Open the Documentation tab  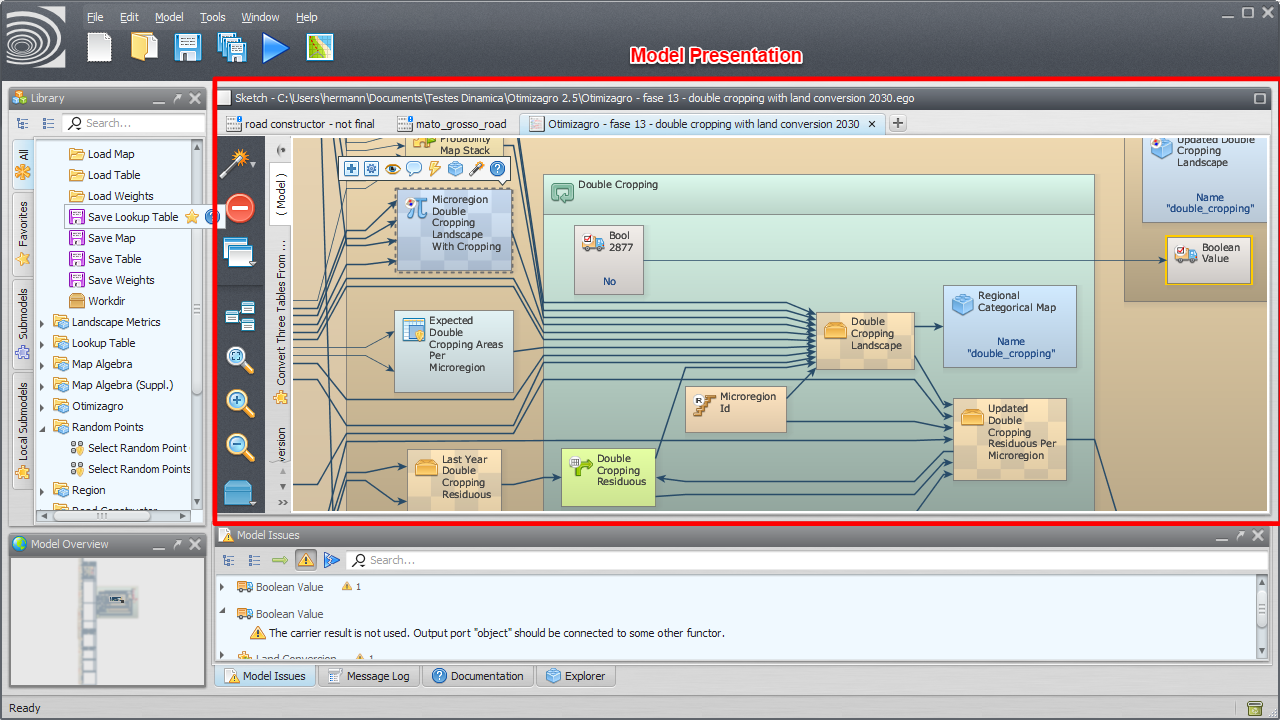(x=477, y=676)
